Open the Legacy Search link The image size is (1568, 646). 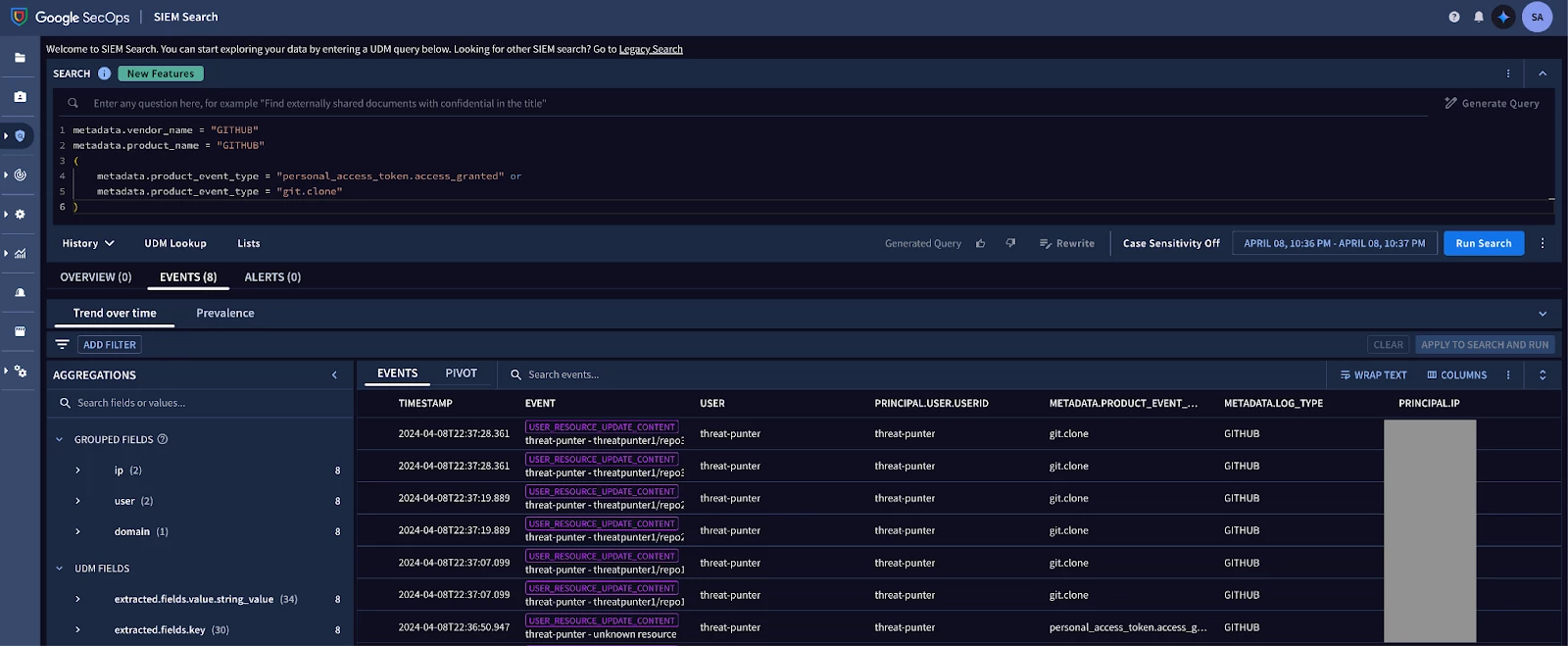[651, 49]
